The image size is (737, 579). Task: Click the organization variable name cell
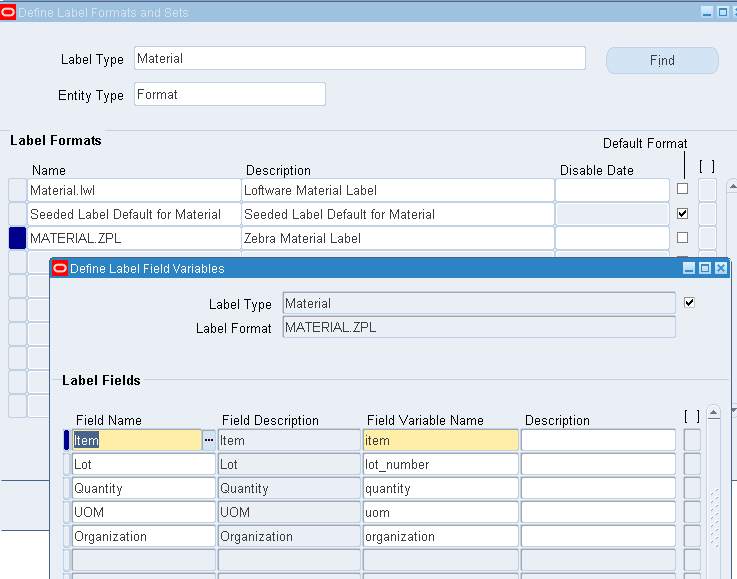pos(440,536)
